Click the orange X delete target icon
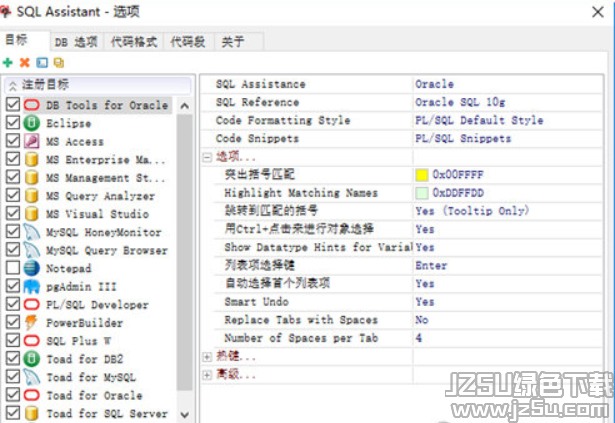This screenshot has height=423, width=615. point(25,62)
